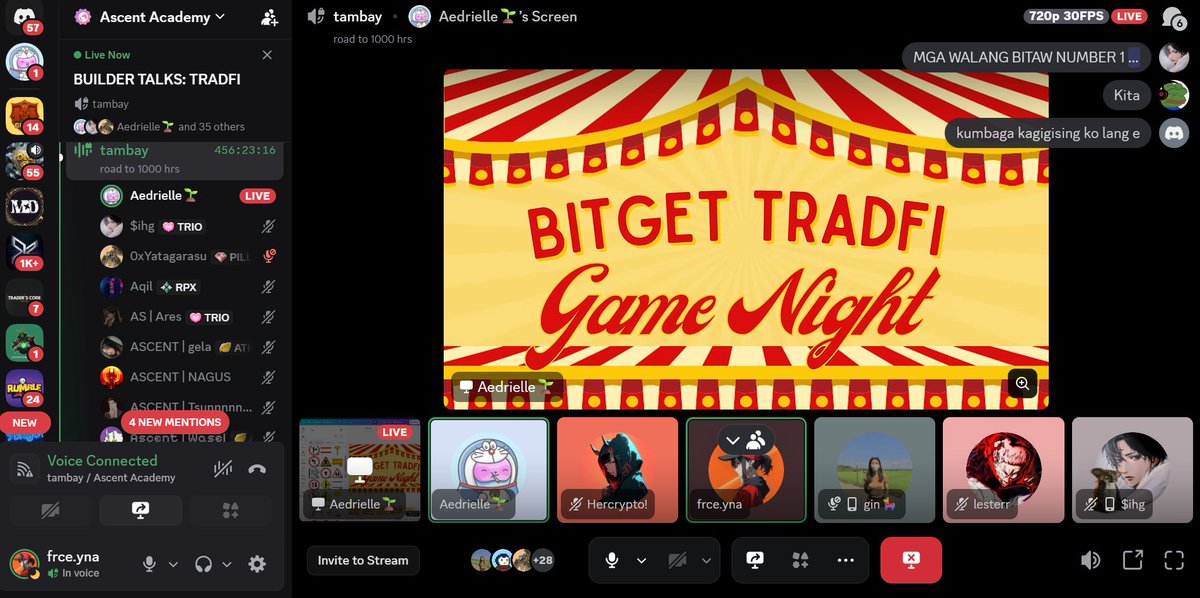1200x598 pixels.
Task: Select Aedrielle's Doraemon avatar tile
Action: pyautogui.click(x=489, y=470)
